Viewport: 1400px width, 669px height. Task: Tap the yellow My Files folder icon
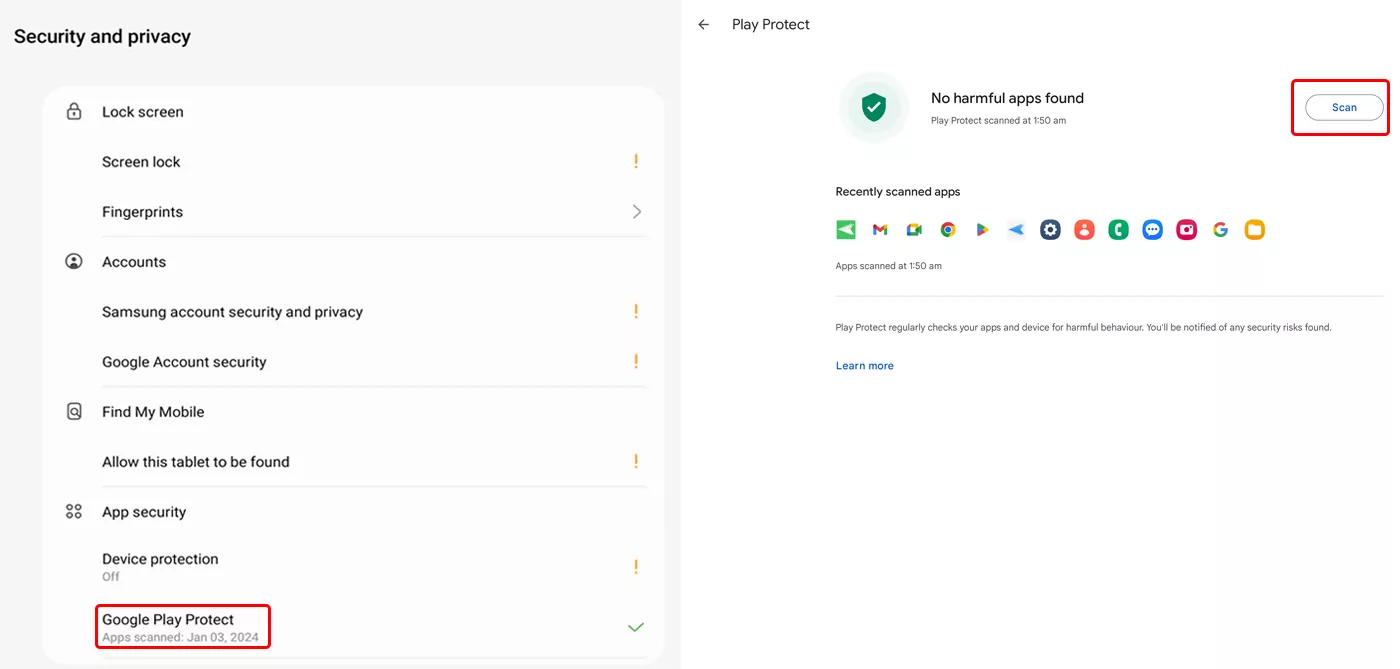[x=1254, y=230]
